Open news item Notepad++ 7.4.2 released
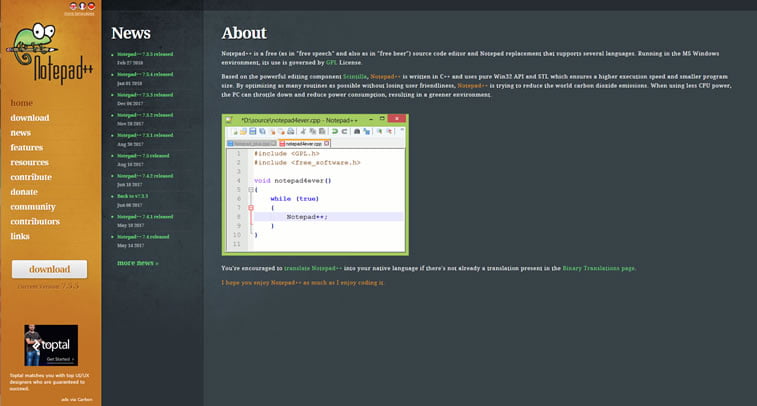 pyautogui.click(x=145, y=176)
